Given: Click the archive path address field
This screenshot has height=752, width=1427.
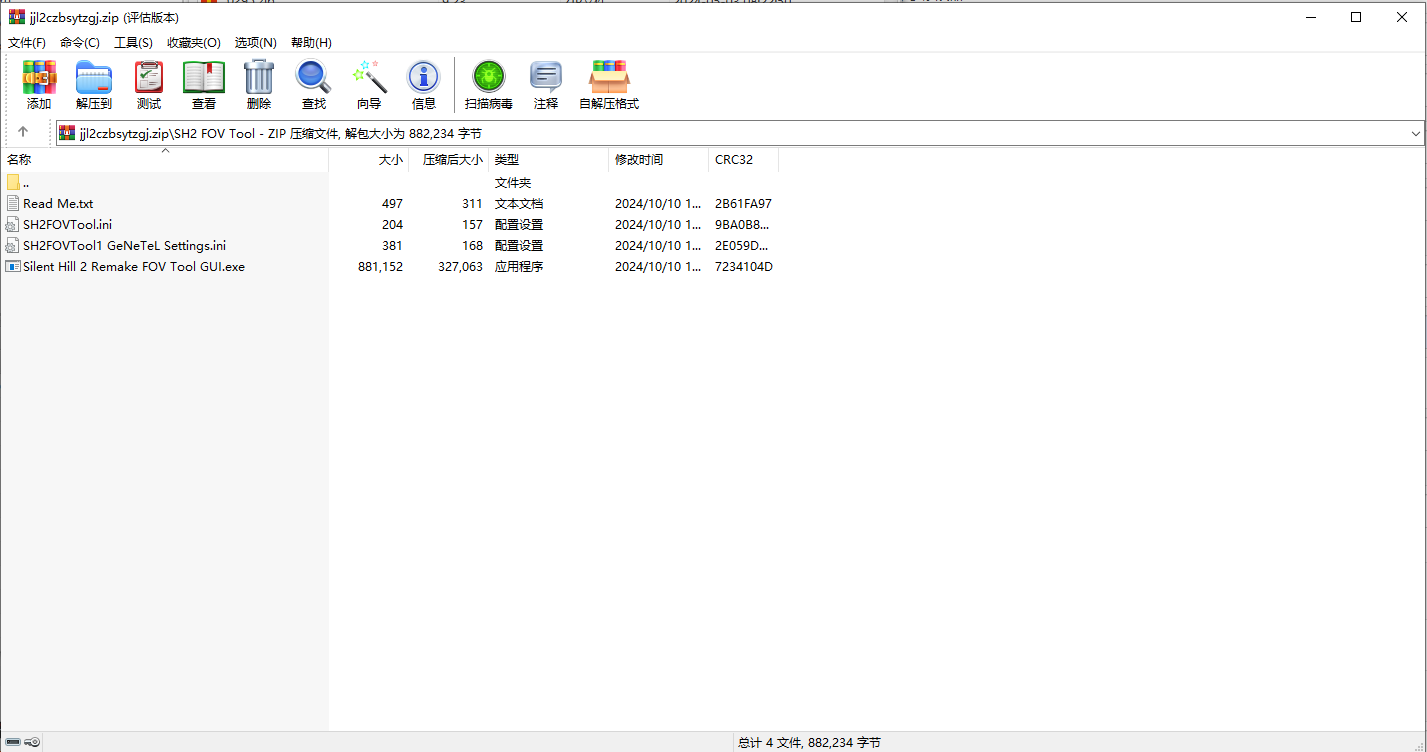Looking at the screenshot, I should [740, 133].
